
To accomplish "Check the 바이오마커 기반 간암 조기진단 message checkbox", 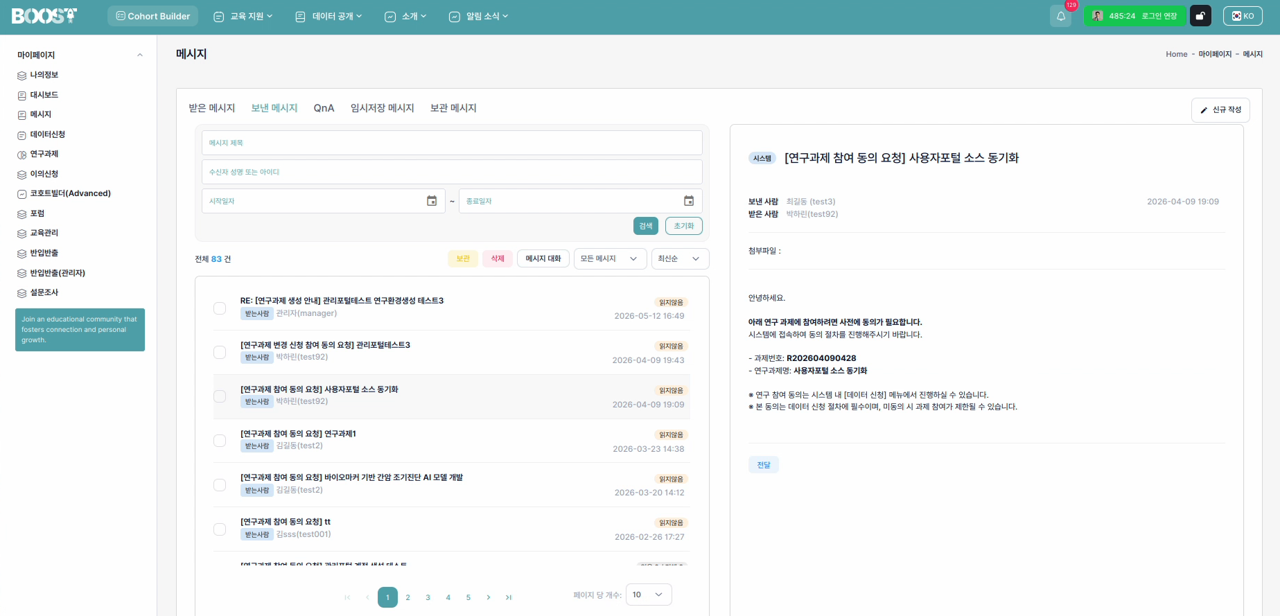I will click(219, 485).
